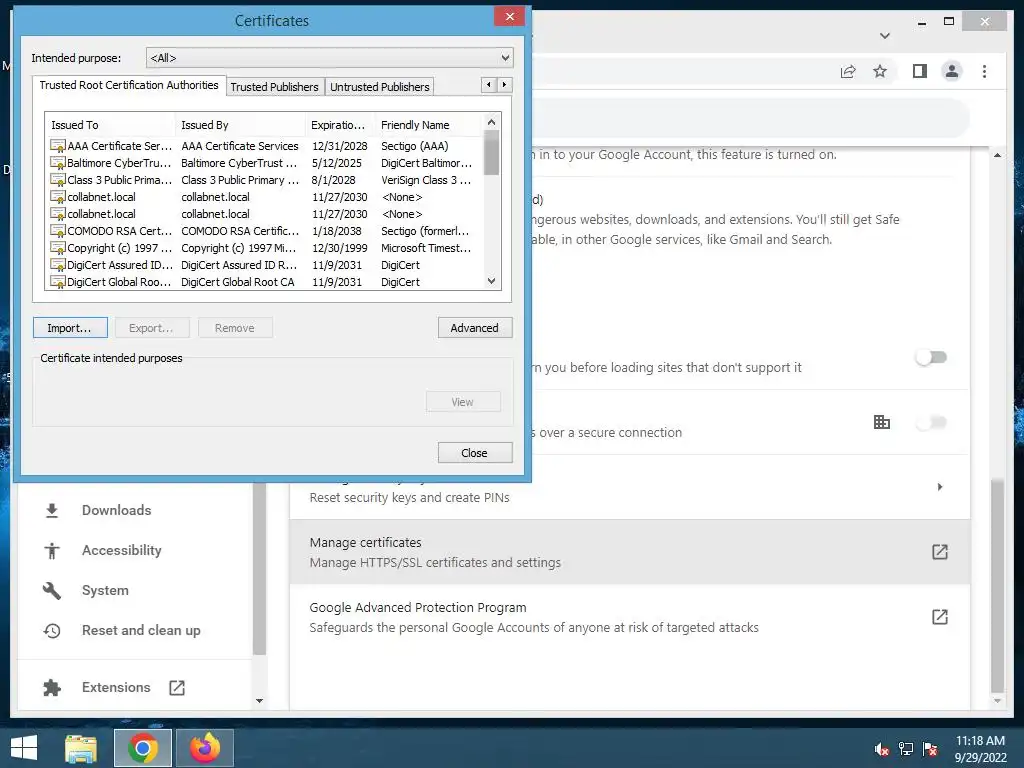The width and height of the screenshot is (1024, 768).
Task: Click Chrome settings page scrollbar thumb
Action: (997, 585)
